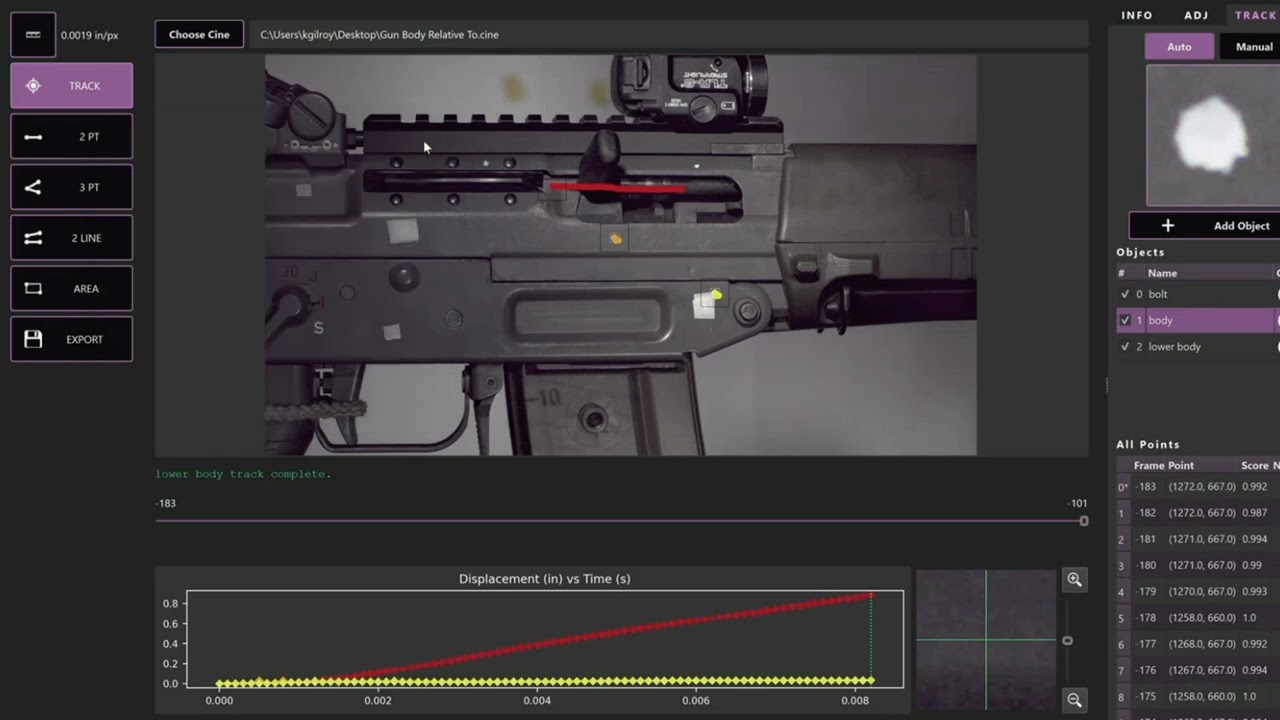
Task: Click the Score column header
Action: 1254,465
